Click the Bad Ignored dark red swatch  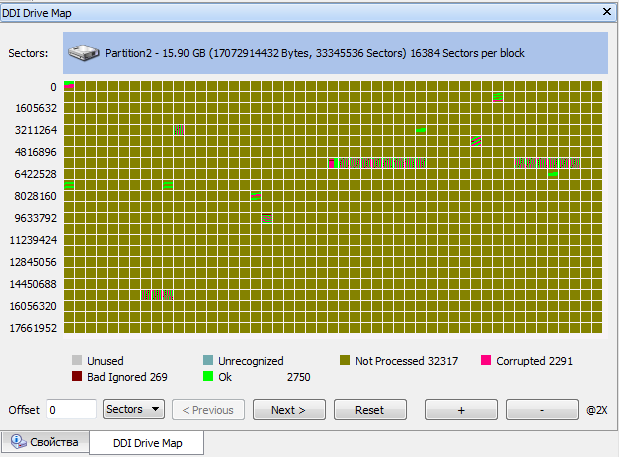click(77, 376)
